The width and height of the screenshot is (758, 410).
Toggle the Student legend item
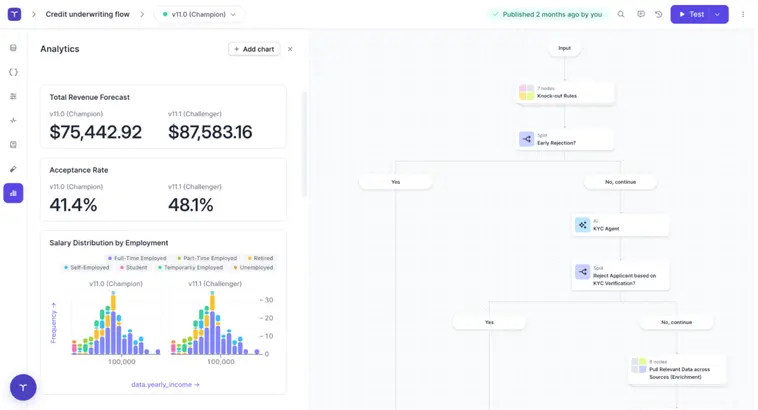click(133, 267)
